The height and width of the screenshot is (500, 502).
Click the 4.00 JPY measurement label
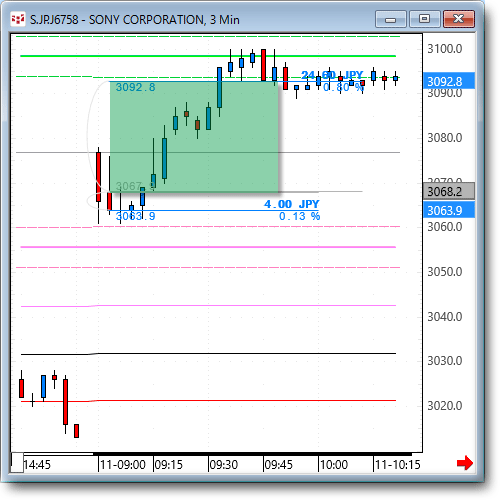(292, 204)
